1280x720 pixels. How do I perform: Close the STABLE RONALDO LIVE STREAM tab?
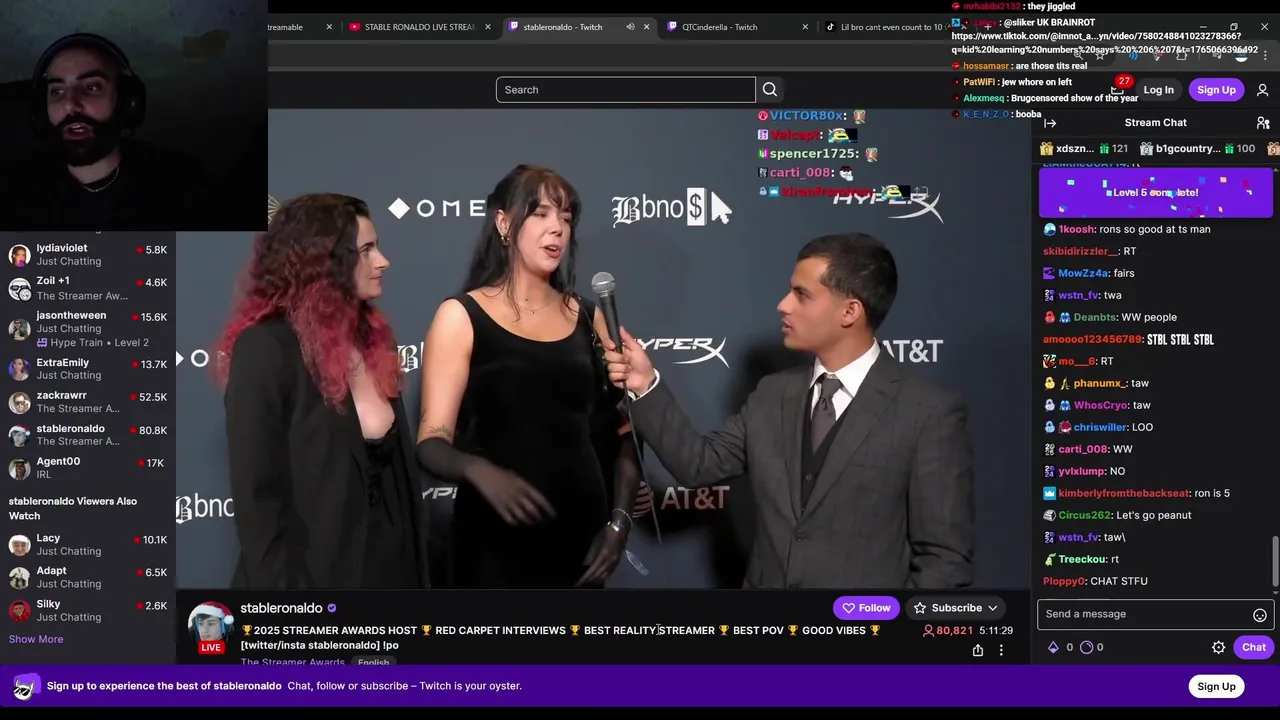pyautogui.click(x=488, y=27)
